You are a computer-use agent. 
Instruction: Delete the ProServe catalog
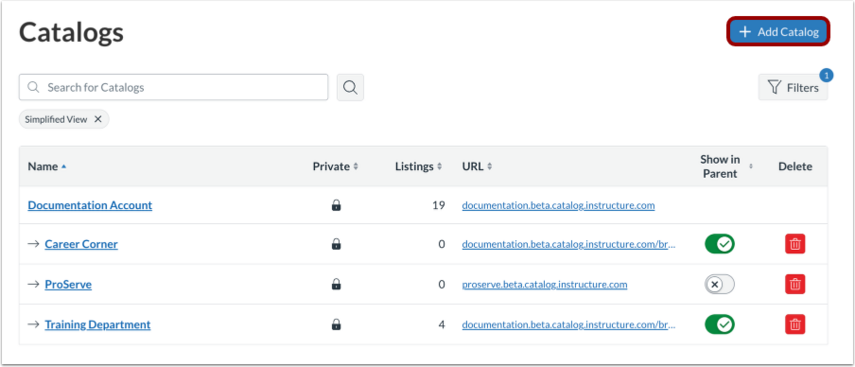click(x=795, y=284)
